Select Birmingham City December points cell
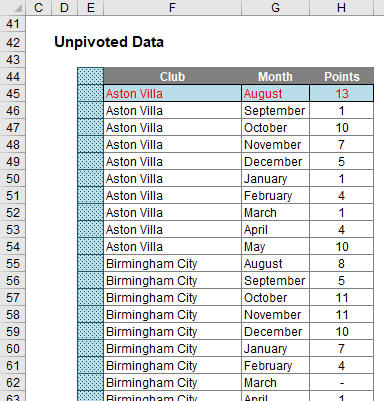Viewport: 384px width, 401px height. click(x=341, y=331)
